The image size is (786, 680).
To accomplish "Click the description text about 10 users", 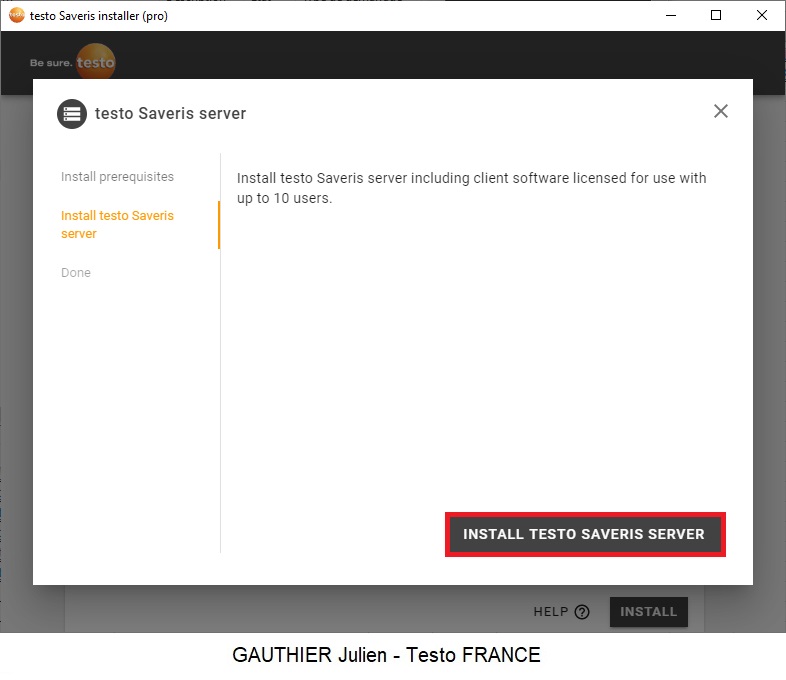I will click(x=471, y=188).
